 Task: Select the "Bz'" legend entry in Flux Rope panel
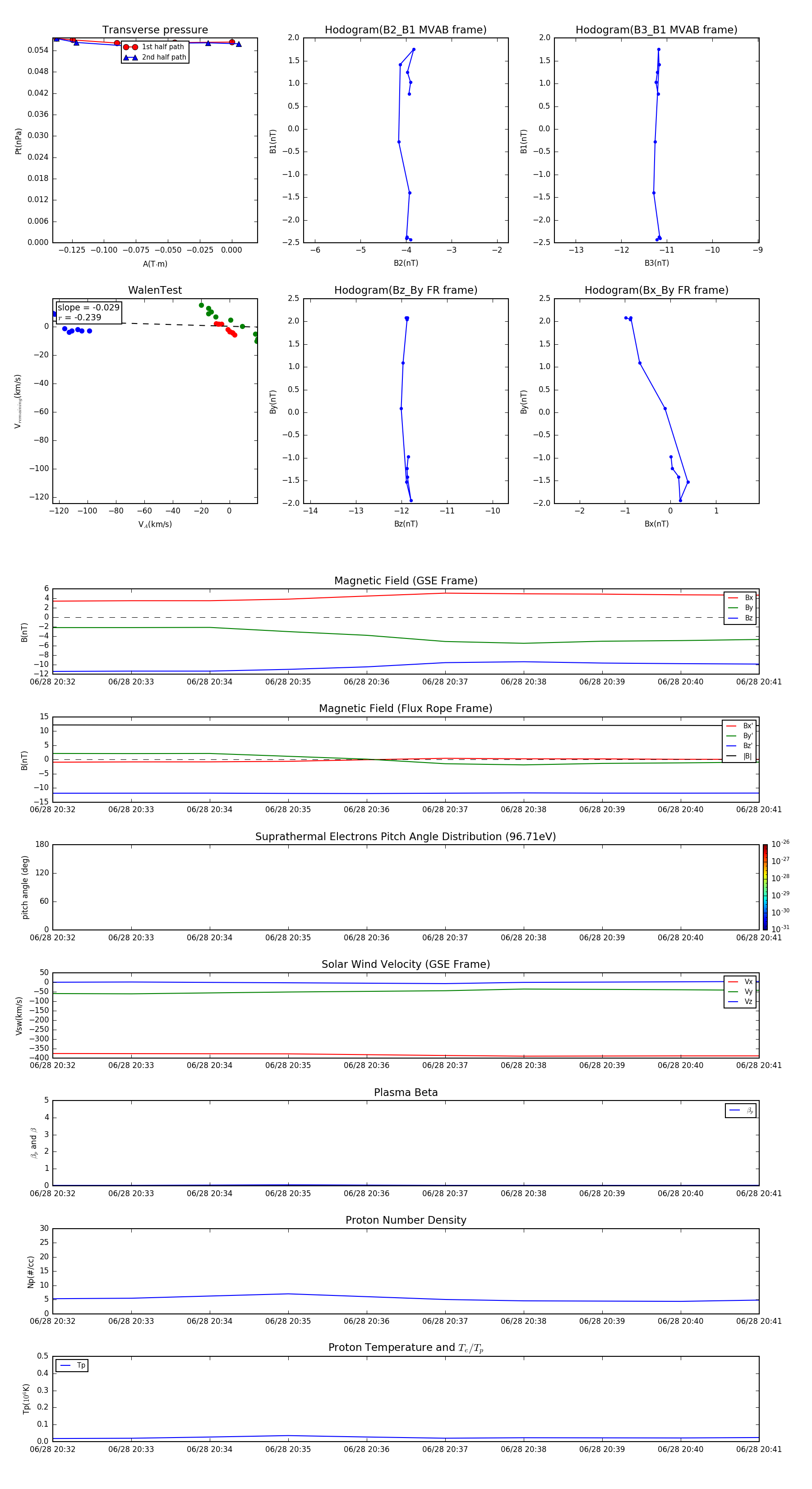tap(740, 746)
